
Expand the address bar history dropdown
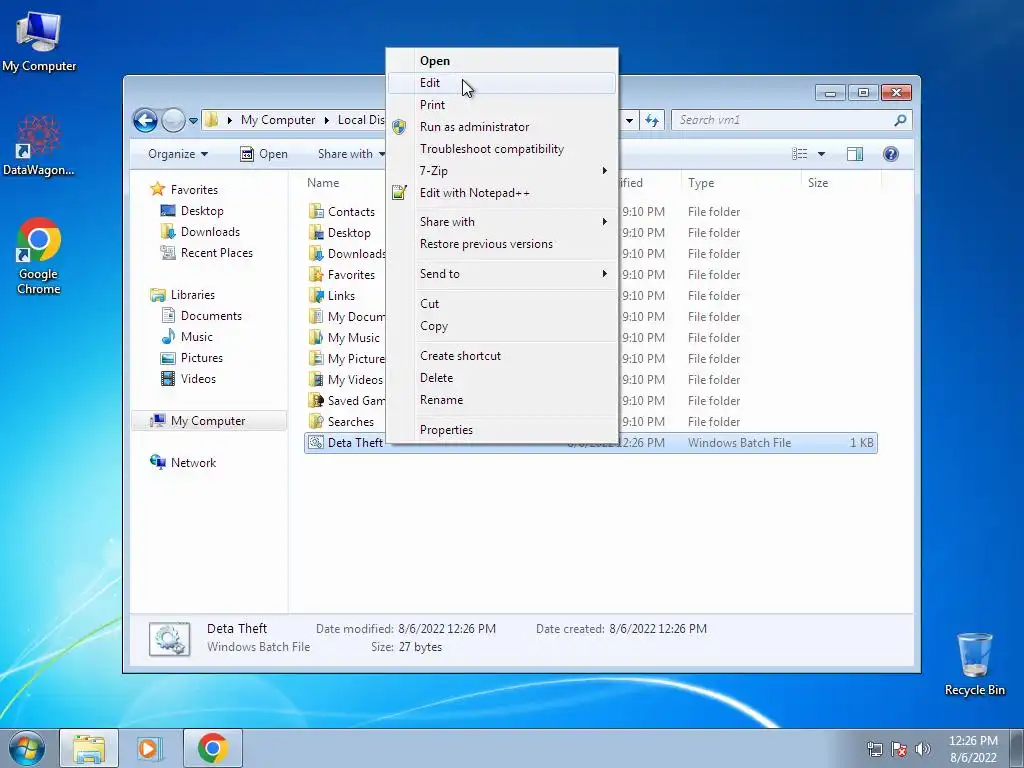coord(630,120)
